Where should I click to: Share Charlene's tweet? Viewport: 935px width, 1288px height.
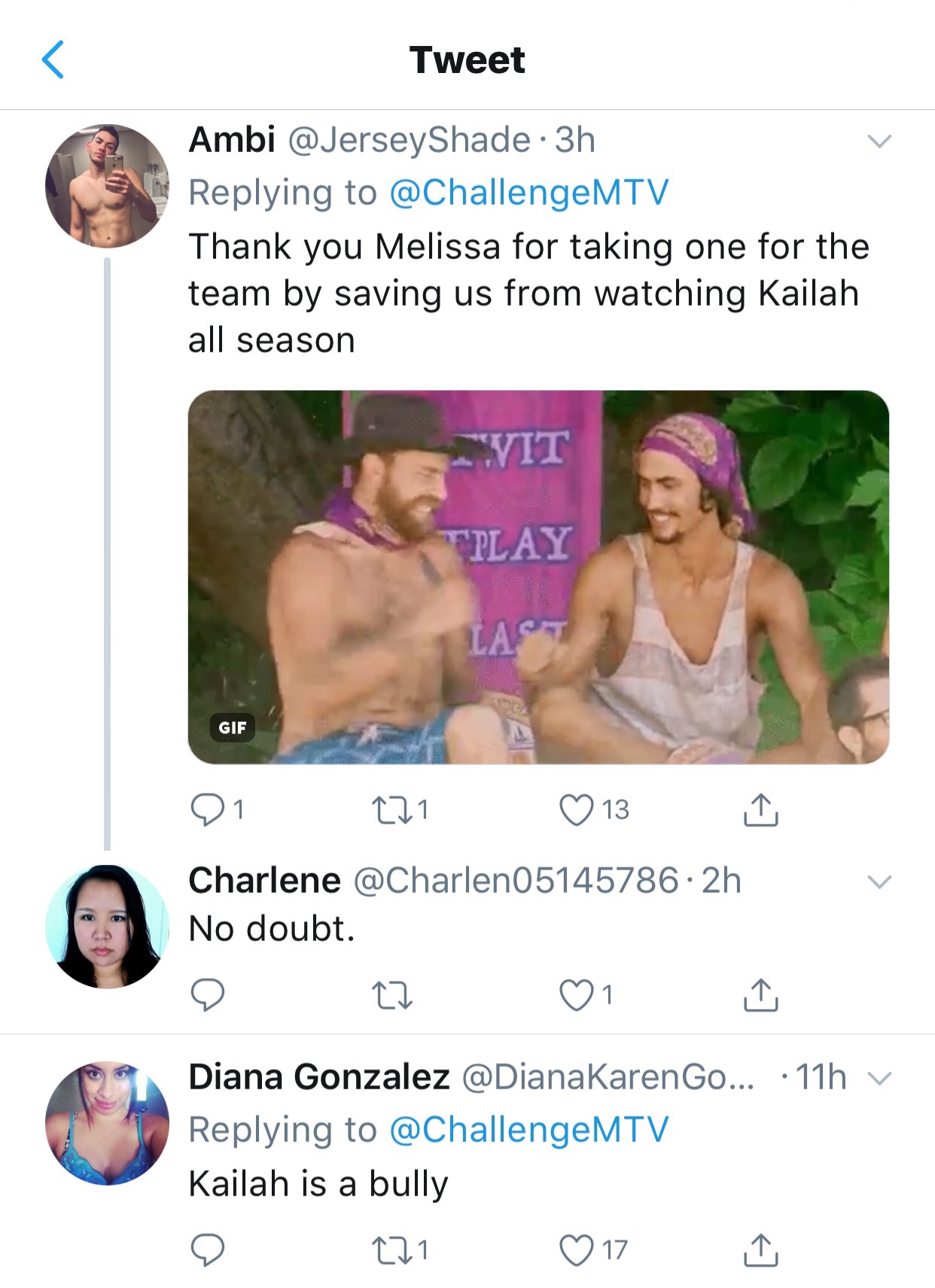761,994
